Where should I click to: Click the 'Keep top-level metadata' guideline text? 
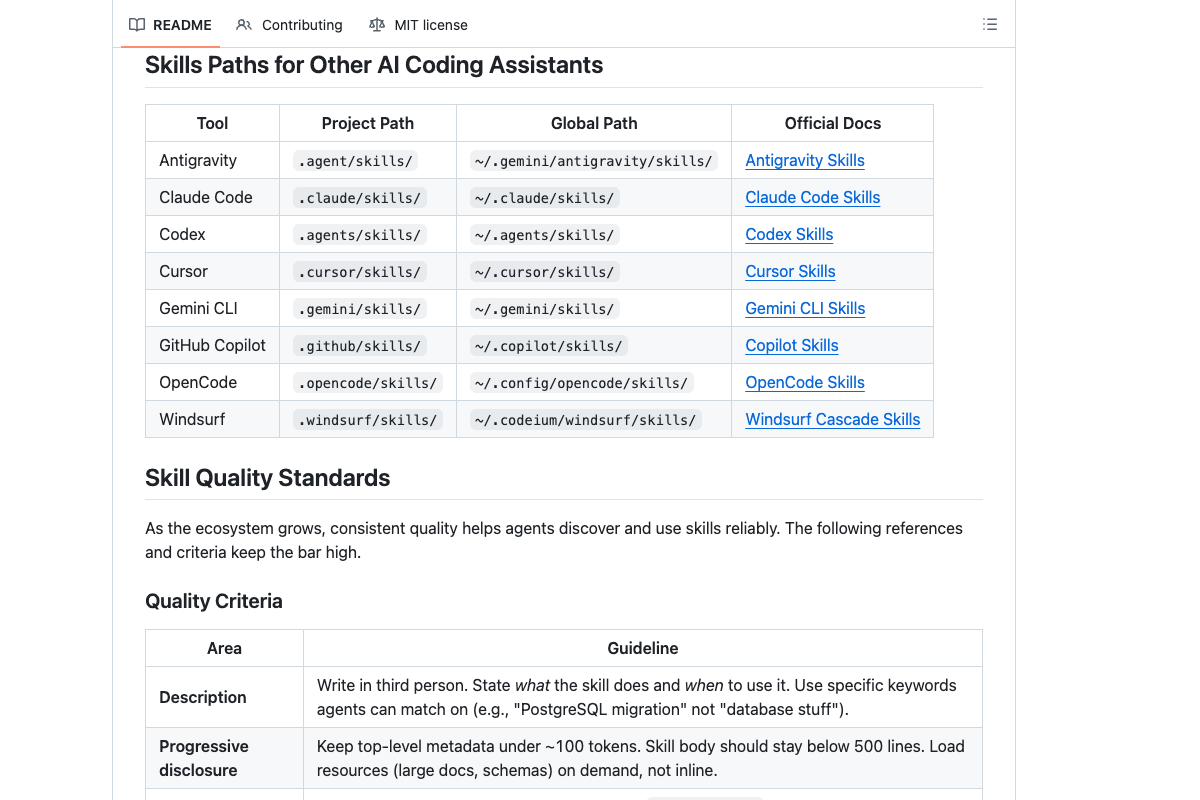coord(641,758)
